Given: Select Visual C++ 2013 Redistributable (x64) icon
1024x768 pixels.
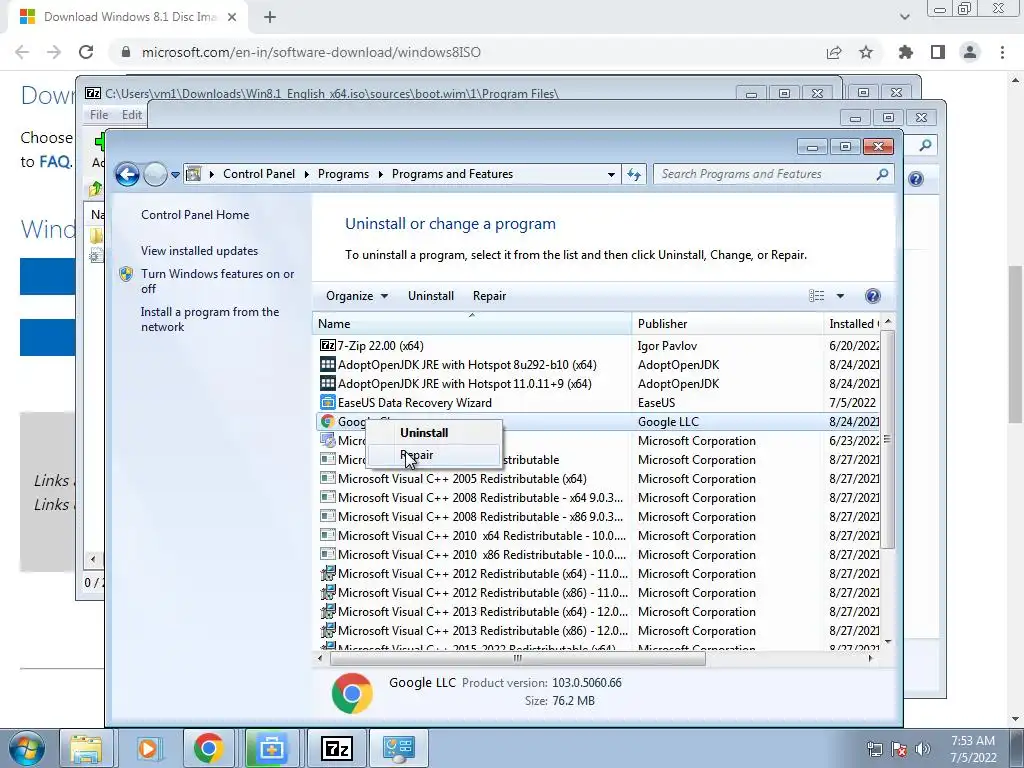Looking at the screenshot, I should tap(327, 611).
